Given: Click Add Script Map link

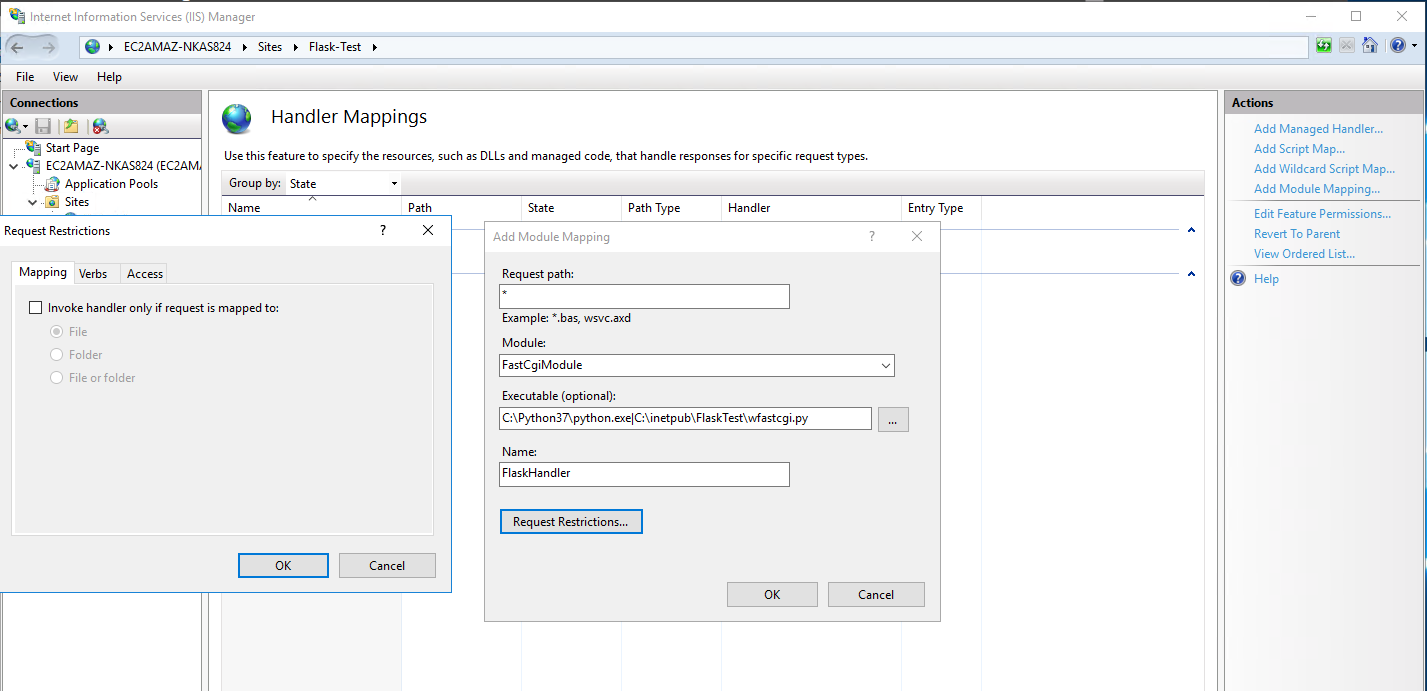Looking at the screenshot, I should (1299, 149).
